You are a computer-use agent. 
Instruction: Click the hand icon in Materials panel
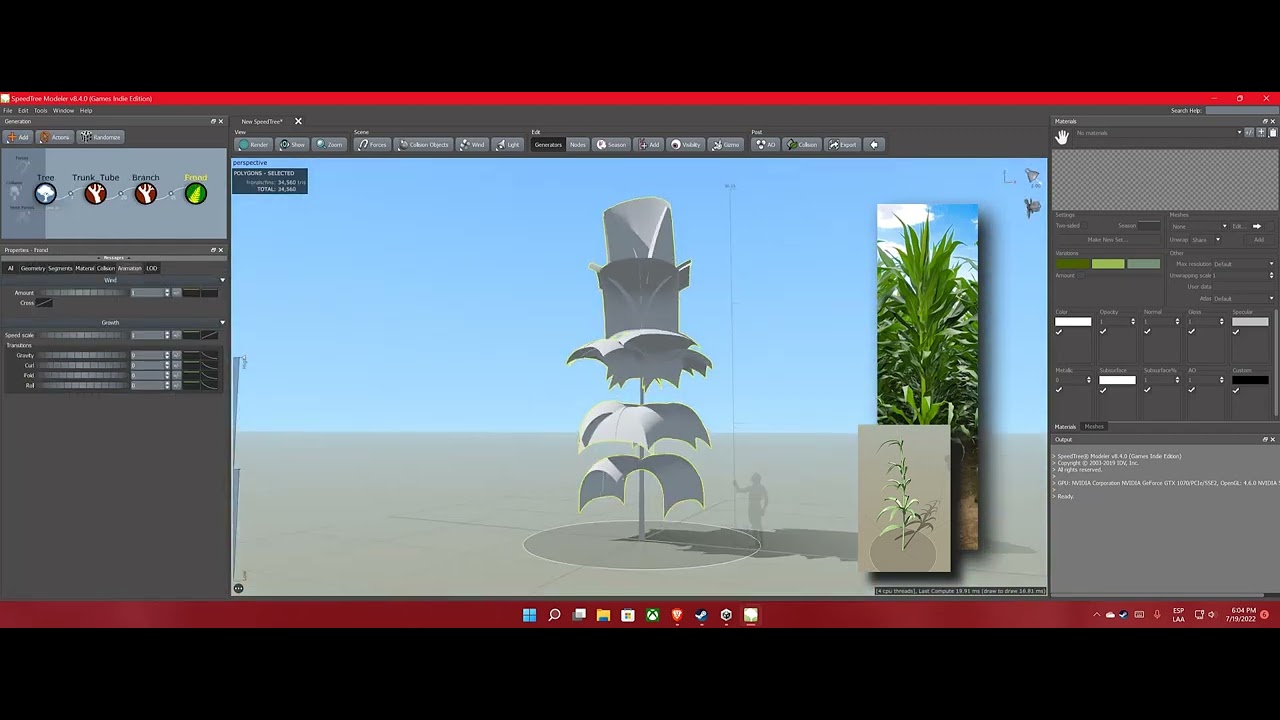(1062, 138)
